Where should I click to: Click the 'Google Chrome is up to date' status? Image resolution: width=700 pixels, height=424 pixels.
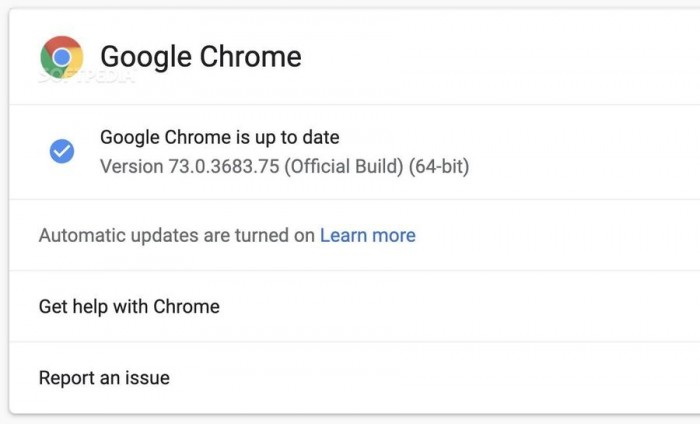tap(219, 137)
